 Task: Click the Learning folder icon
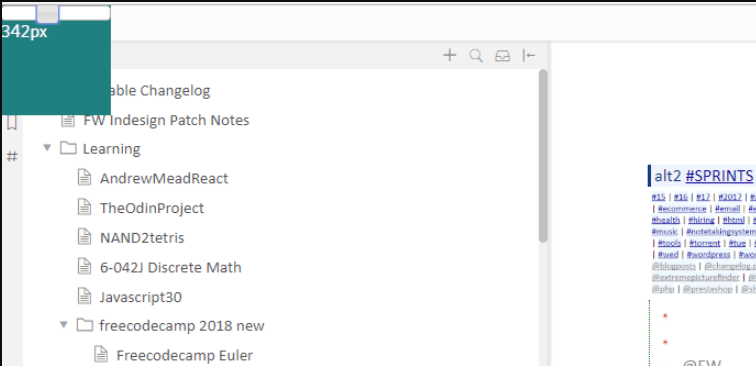(68, 148)
